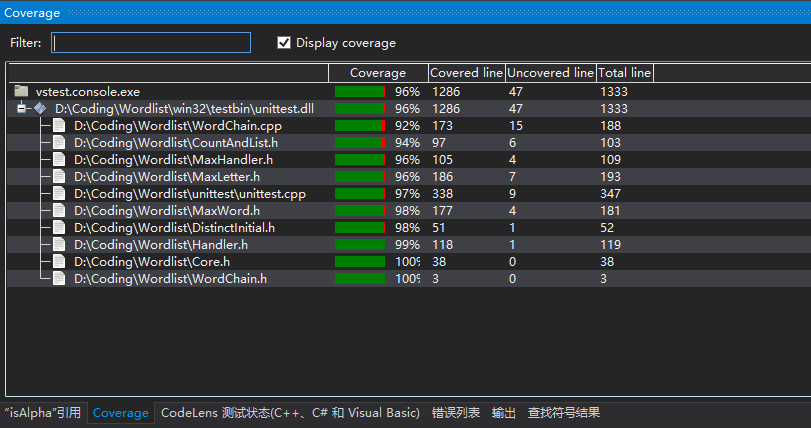Click the WordChain.cpp file icon
The height and width of the screenshot is (428, 811).
tap(59, 126)
